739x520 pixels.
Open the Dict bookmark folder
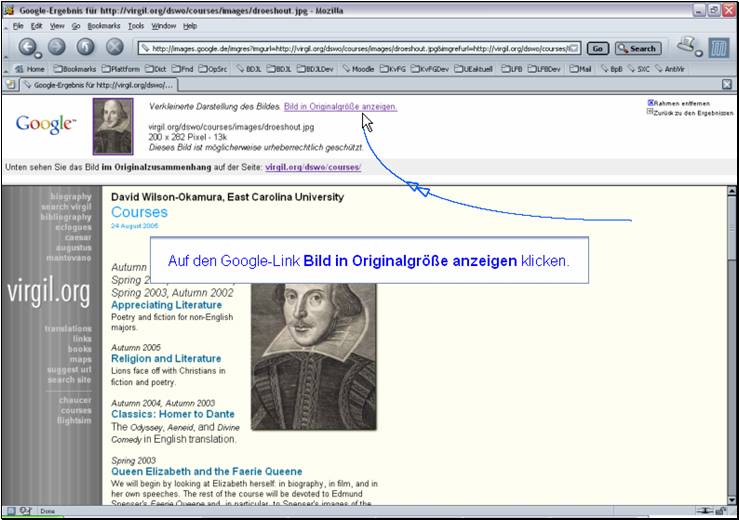(156, 69)
